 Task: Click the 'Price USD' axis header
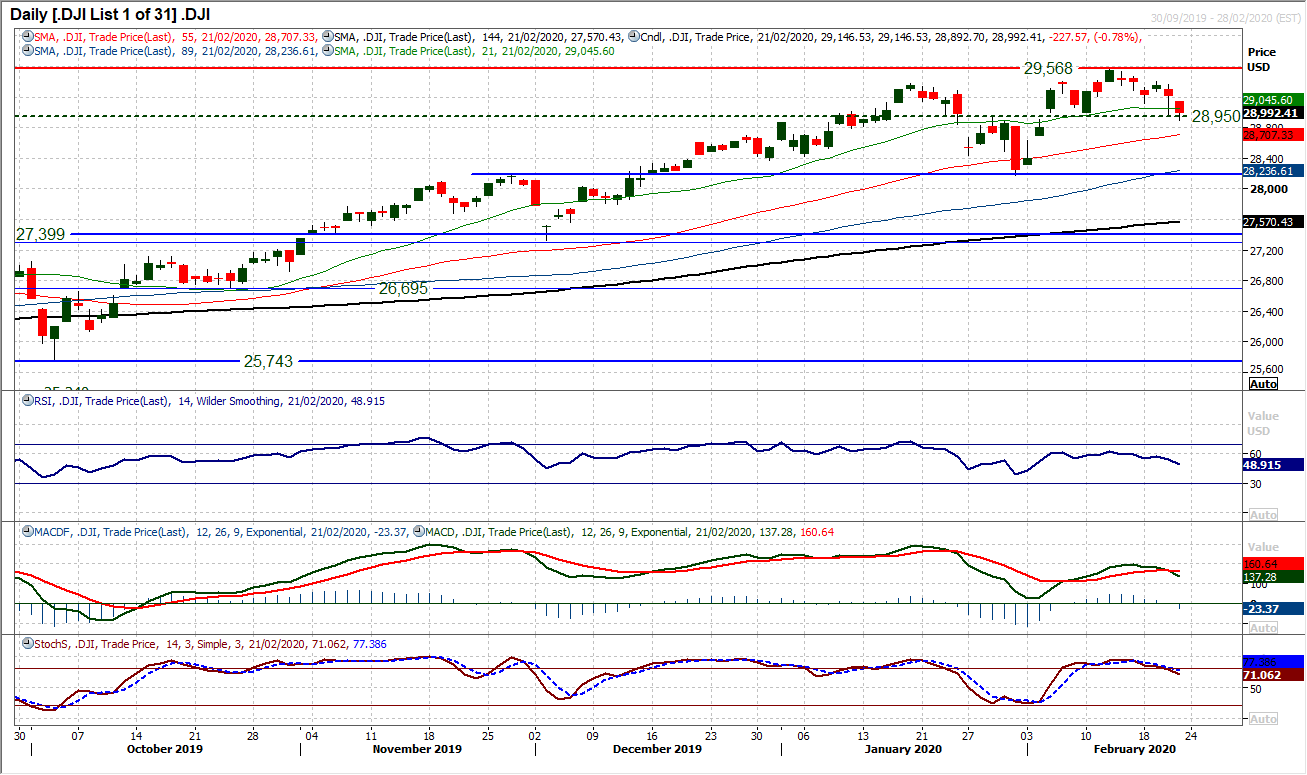point(1261,58)
